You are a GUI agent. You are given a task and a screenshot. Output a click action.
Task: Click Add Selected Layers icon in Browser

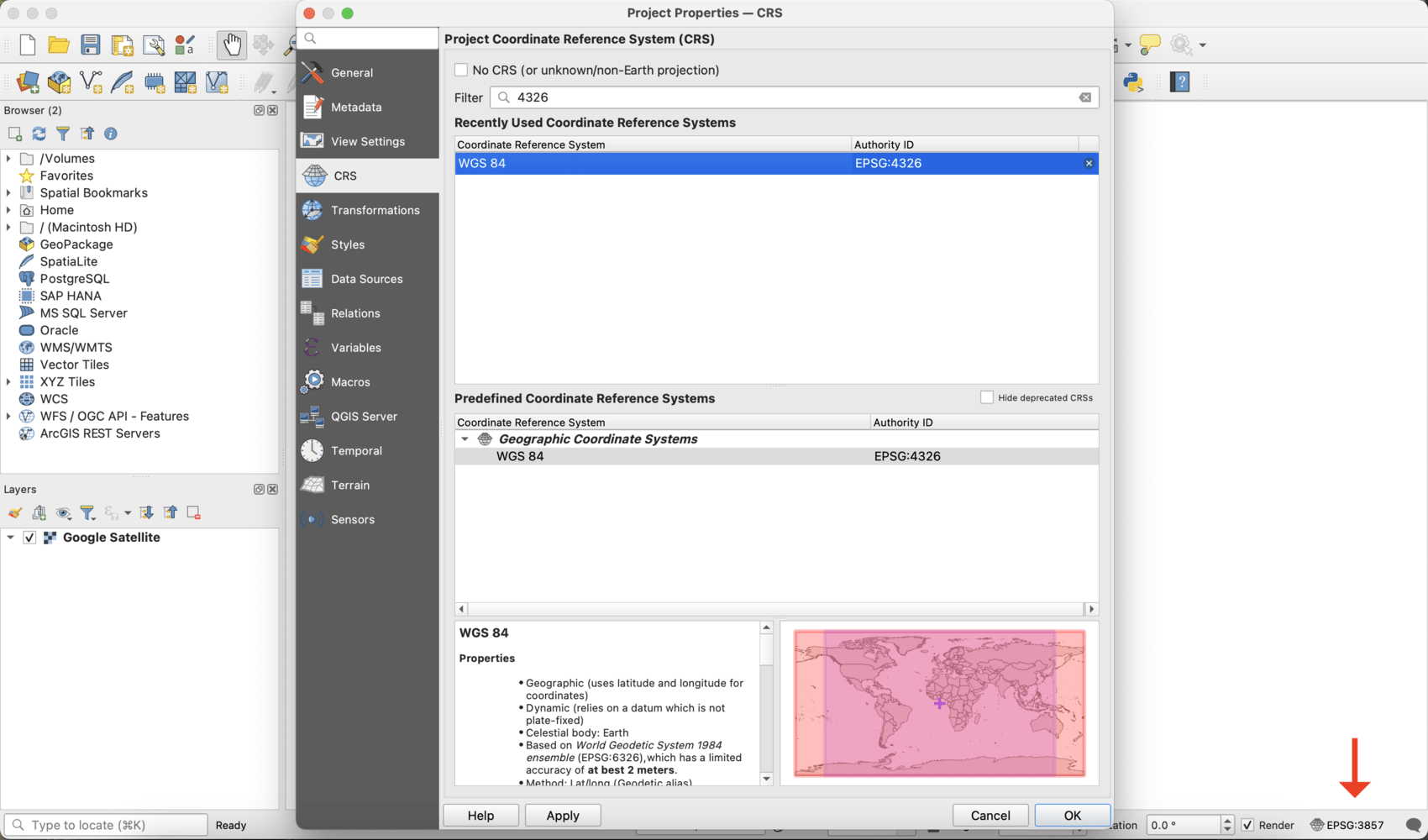[14, 134]
